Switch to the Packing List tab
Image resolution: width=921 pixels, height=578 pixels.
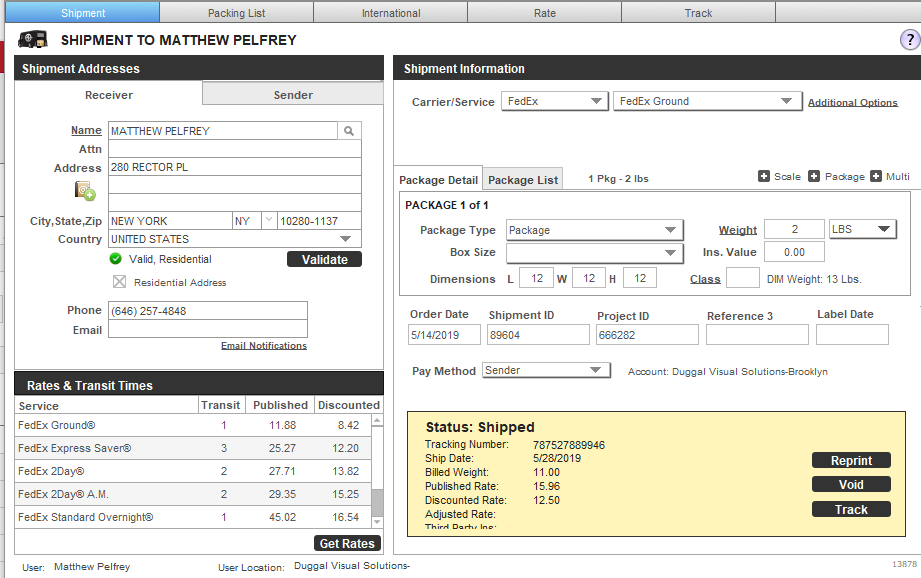(x=237, y=12)
